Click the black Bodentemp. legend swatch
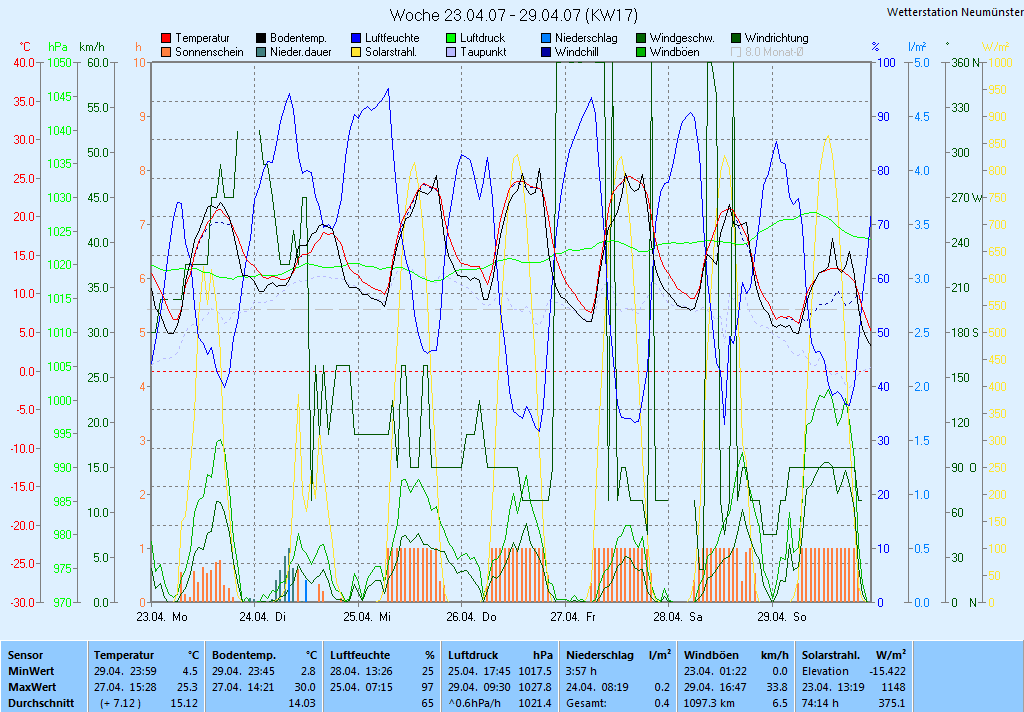This screenshot has width=1024, height=712. point(261,39)
